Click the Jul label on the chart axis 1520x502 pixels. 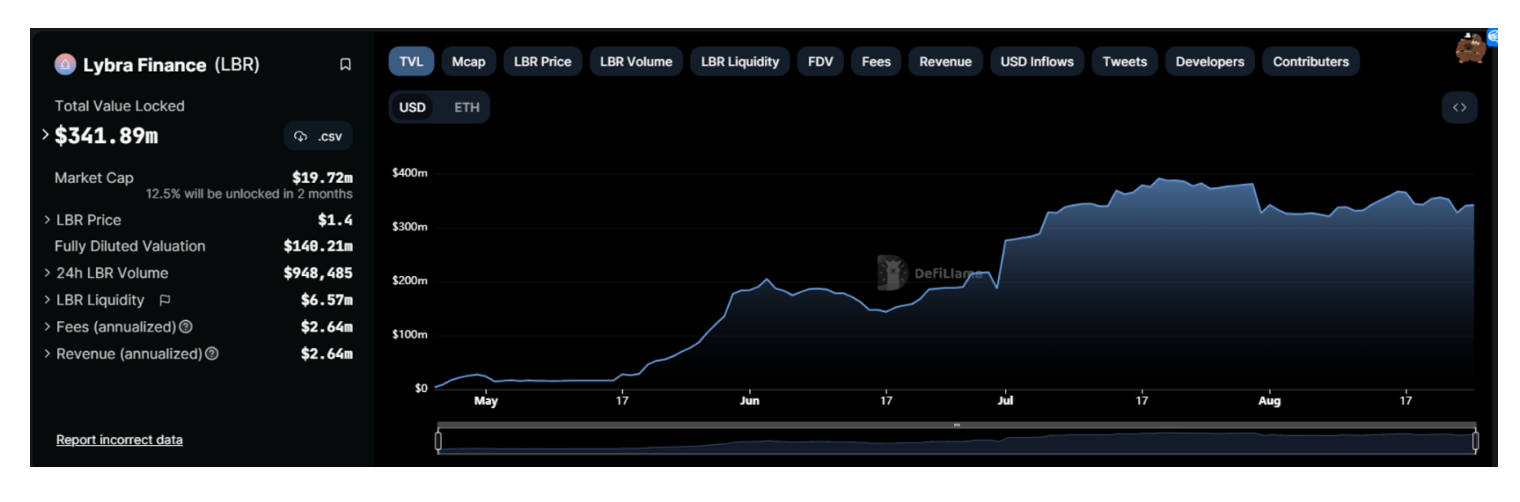tap(1005, 401)
